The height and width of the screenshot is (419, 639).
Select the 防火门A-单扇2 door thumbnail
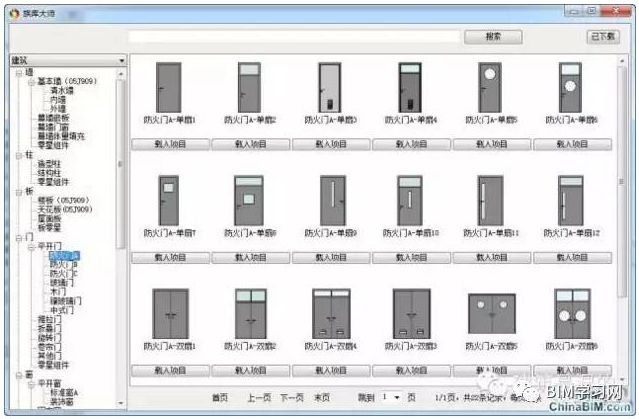[x=249, y=88]
